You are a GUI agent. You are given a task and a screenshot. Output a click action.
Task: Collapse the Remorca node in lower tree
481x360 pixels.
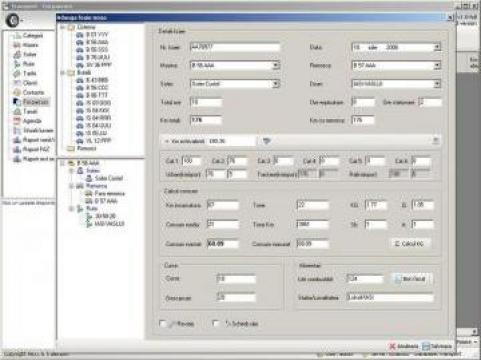[71, 186]
